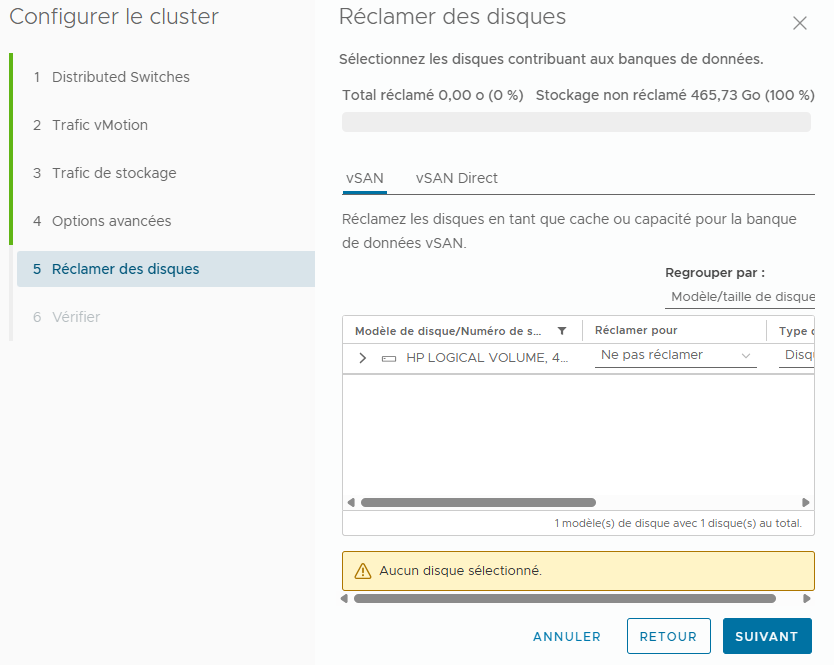
Task: Click the bottom scrollbar right arrow
Action: pyautogui.click(x=807, y=599)
